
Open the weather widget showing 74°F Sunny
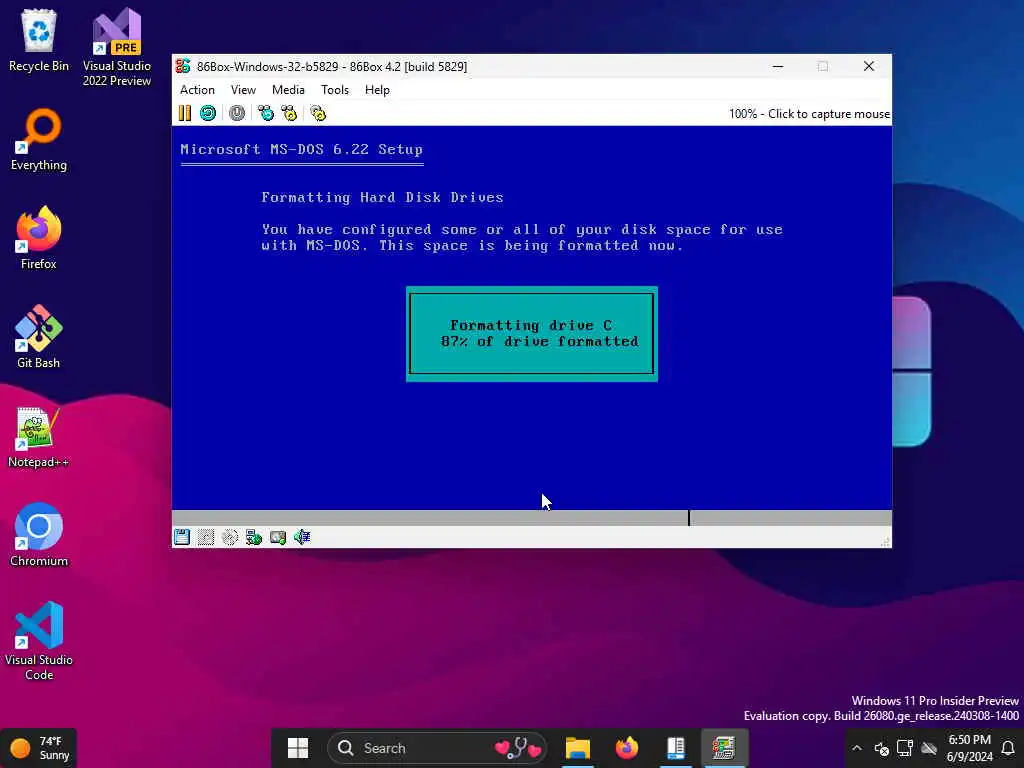pyautogui.click(x=39, y=748)
